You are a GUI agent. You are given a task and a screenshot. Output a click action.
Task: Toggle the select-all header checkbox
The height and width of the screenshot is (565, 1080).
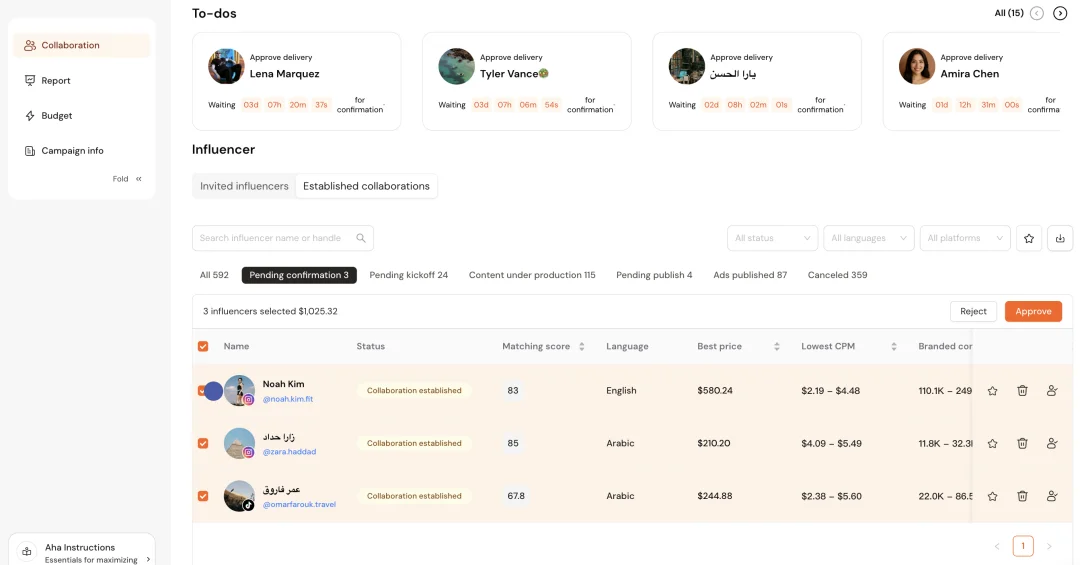(x=203, y=347)
